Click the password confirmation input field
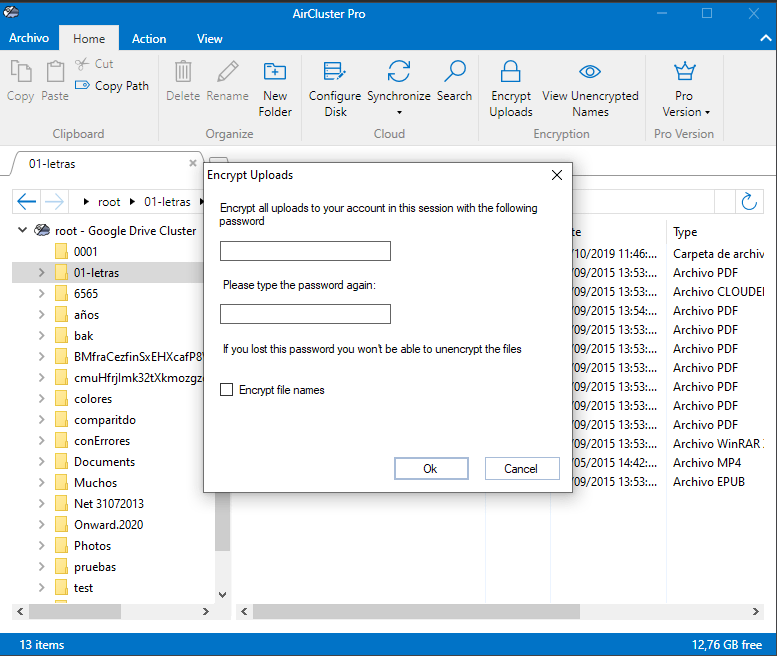 pyautogui.click(x=305, y=314)
